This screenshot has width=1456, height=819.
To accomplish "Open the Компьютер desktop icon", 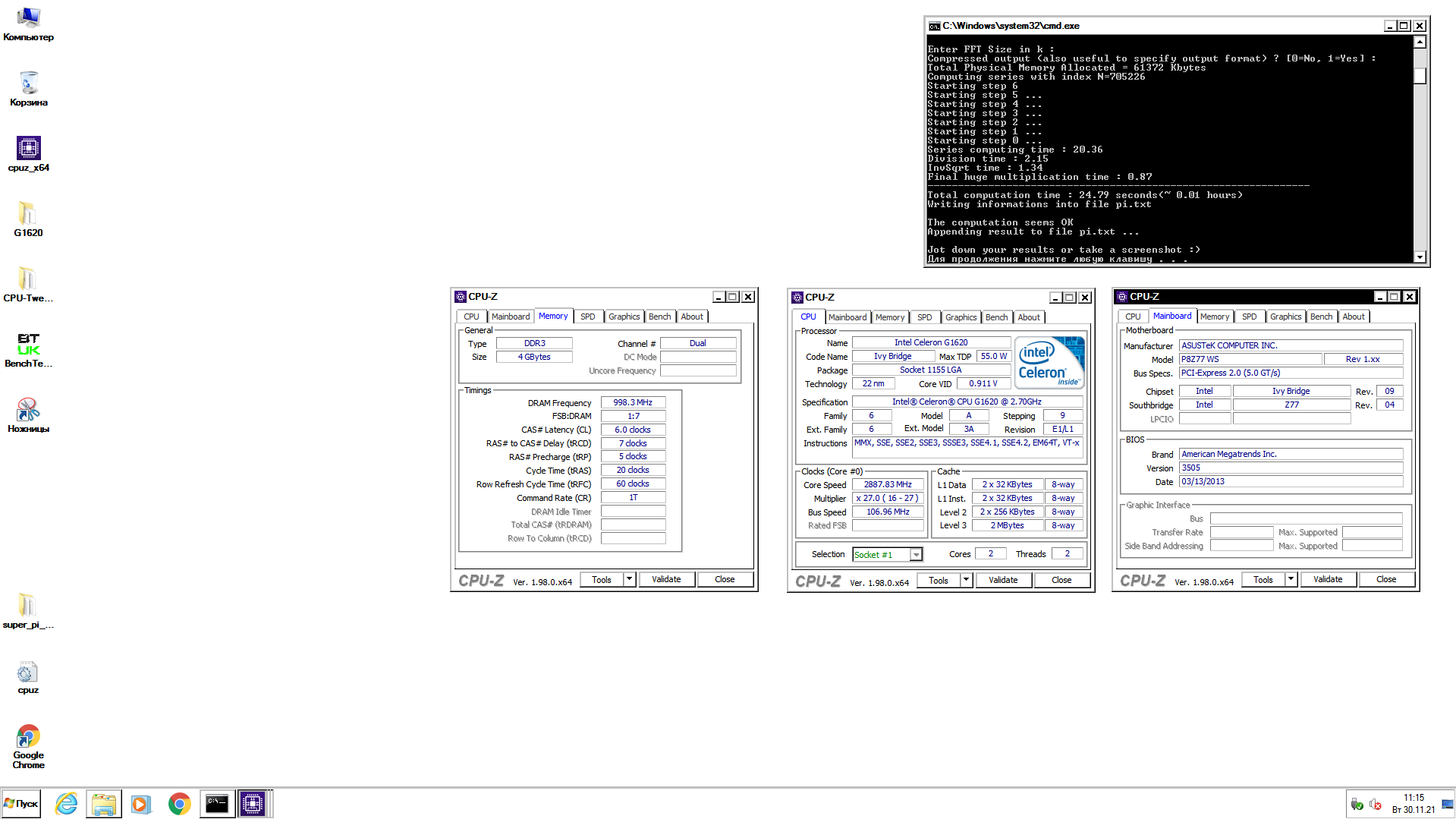I will point(28,24).
